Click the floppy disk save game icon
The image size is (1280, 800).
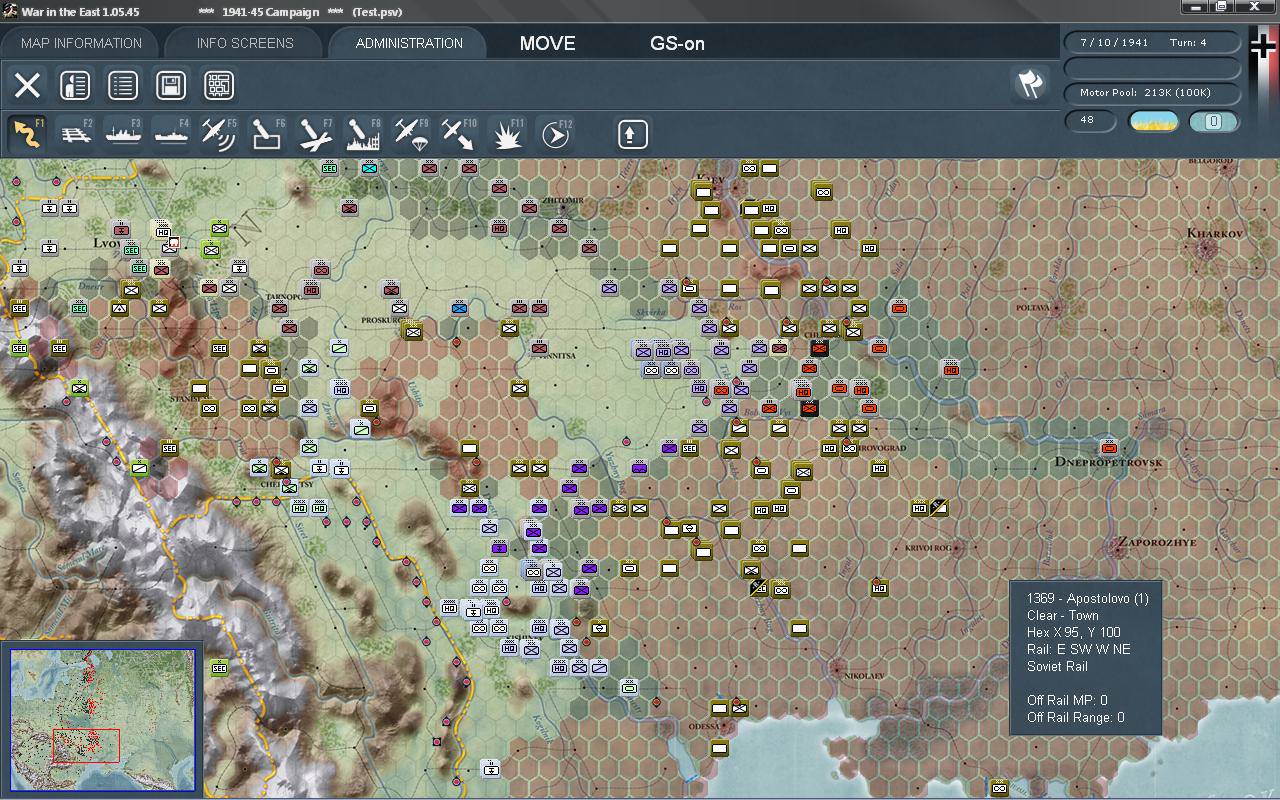tap(171, 85)
